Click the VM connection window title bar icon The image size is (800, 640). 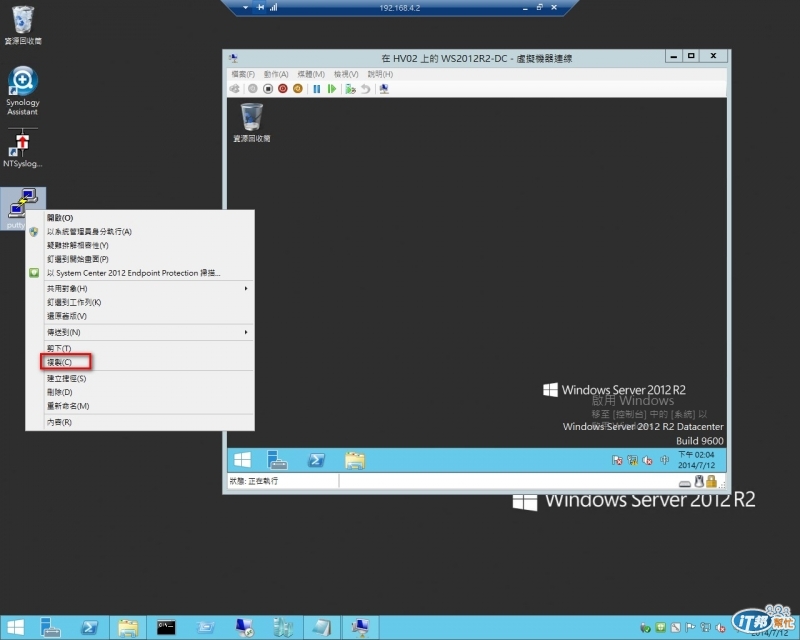[234, 58]
